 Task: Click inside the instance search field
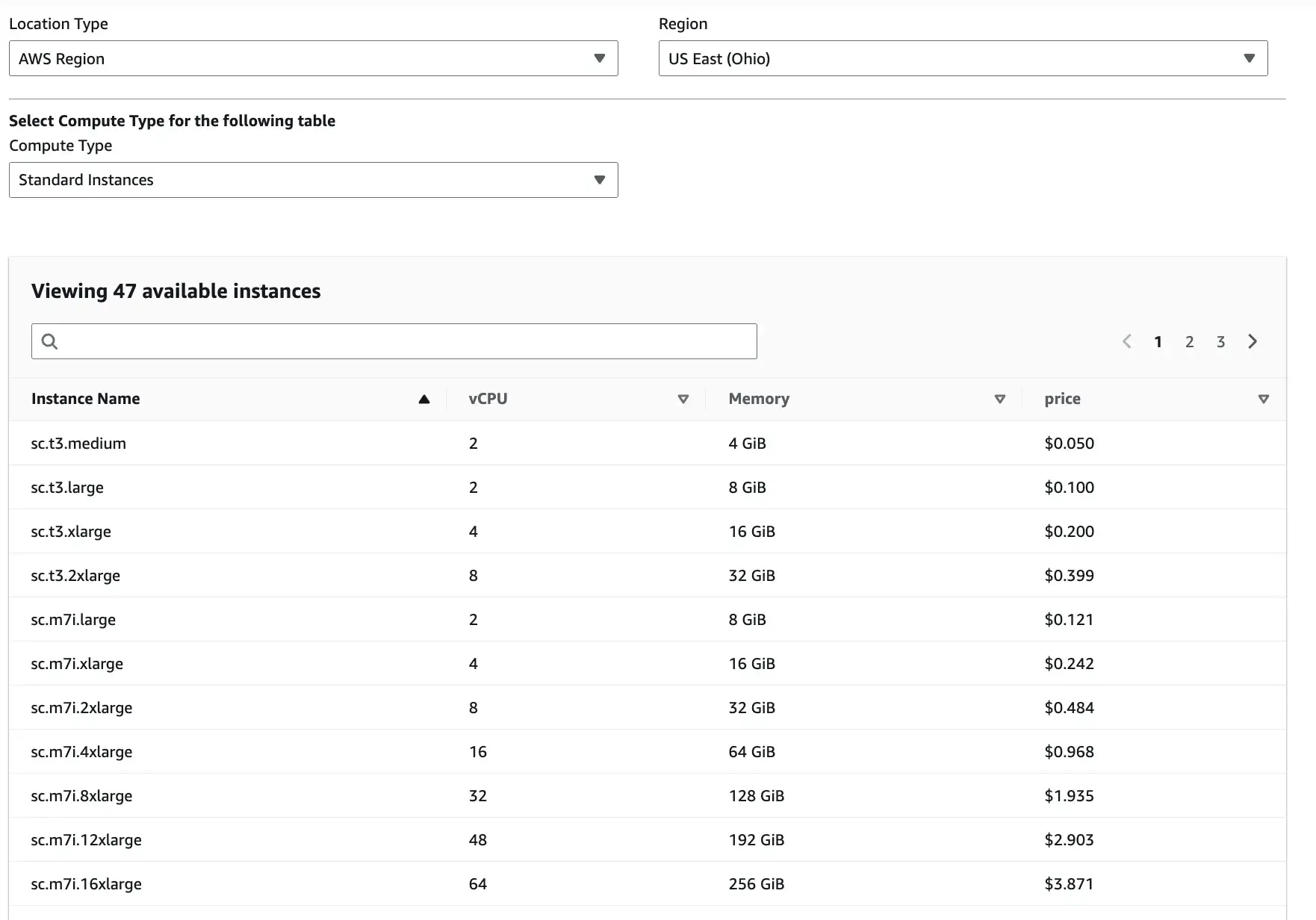pyautogui.click(x=403, y=341)
